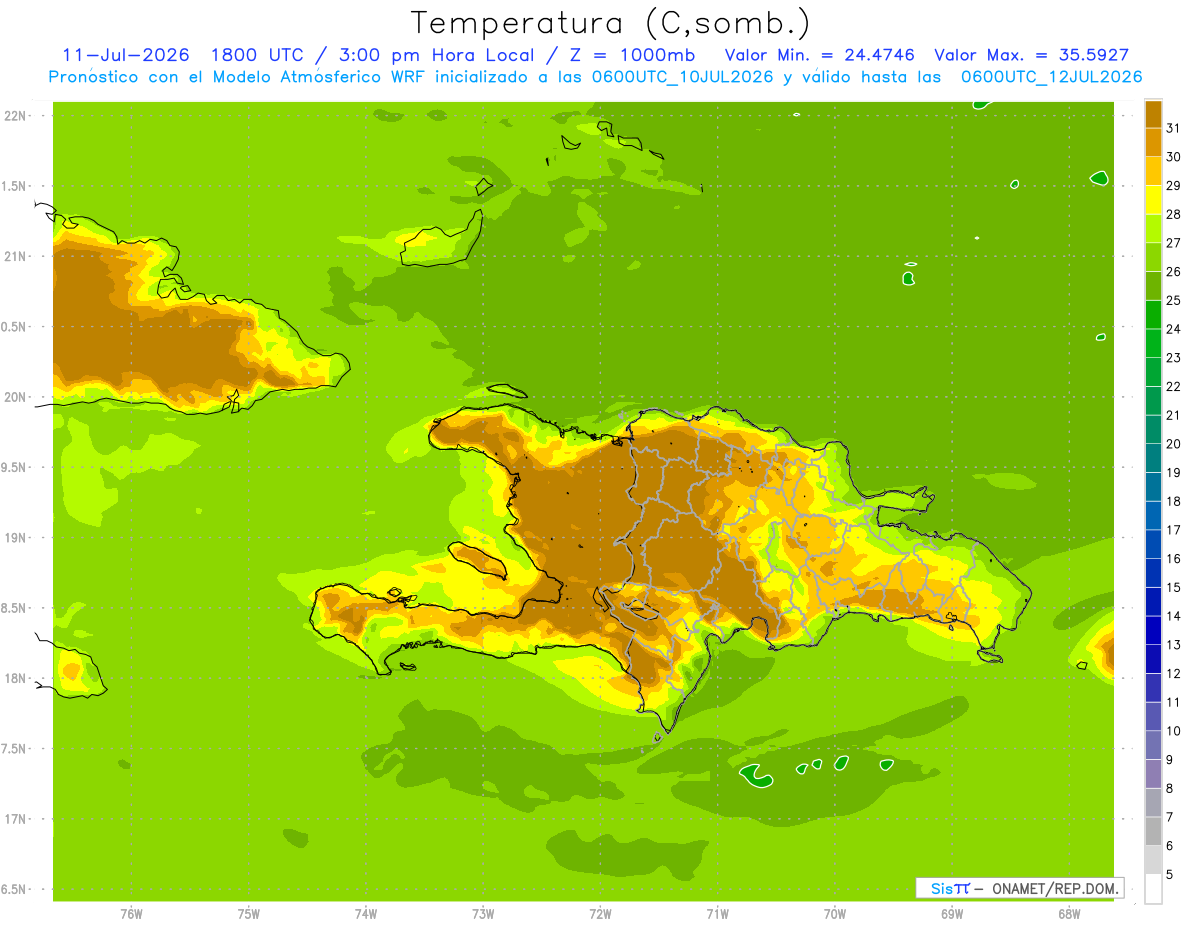
Task: Click legend value '28'
Action: click(1173, 214)
